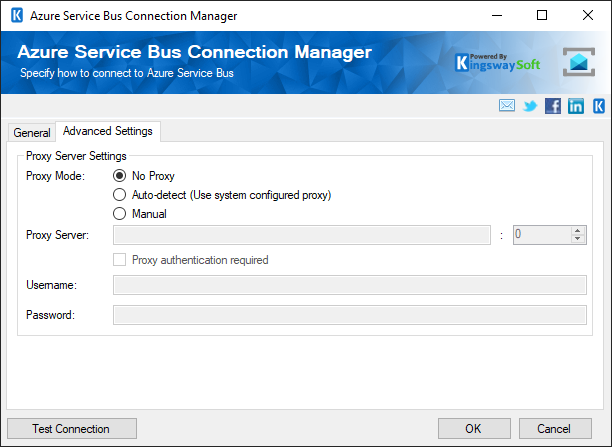Switch to the Advanced Settings tab
This screenshot has height=447, width=612.
[108, 131]
